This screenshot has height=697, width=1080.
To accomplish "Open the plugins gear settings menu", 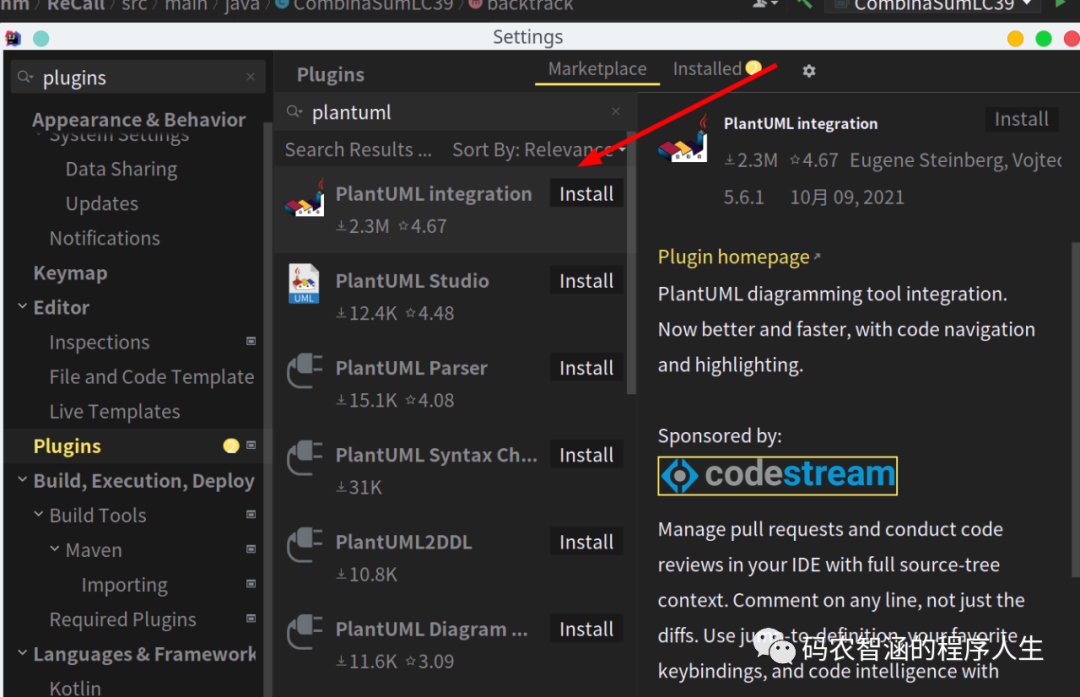I will coord(809,71).
